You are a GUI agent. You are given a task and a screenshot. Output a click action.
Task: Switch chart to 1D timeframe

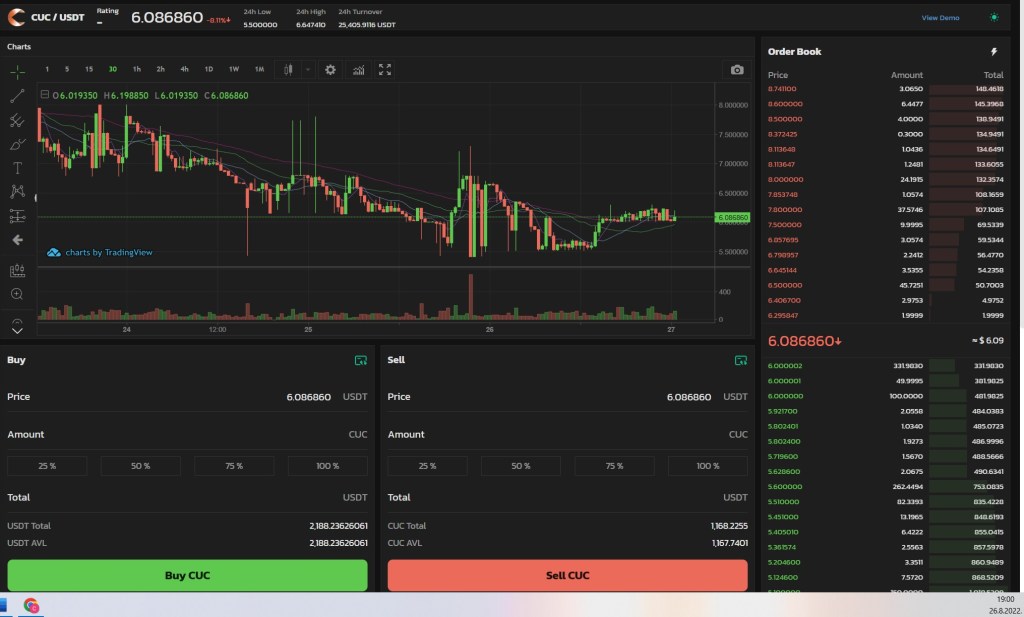209,70
